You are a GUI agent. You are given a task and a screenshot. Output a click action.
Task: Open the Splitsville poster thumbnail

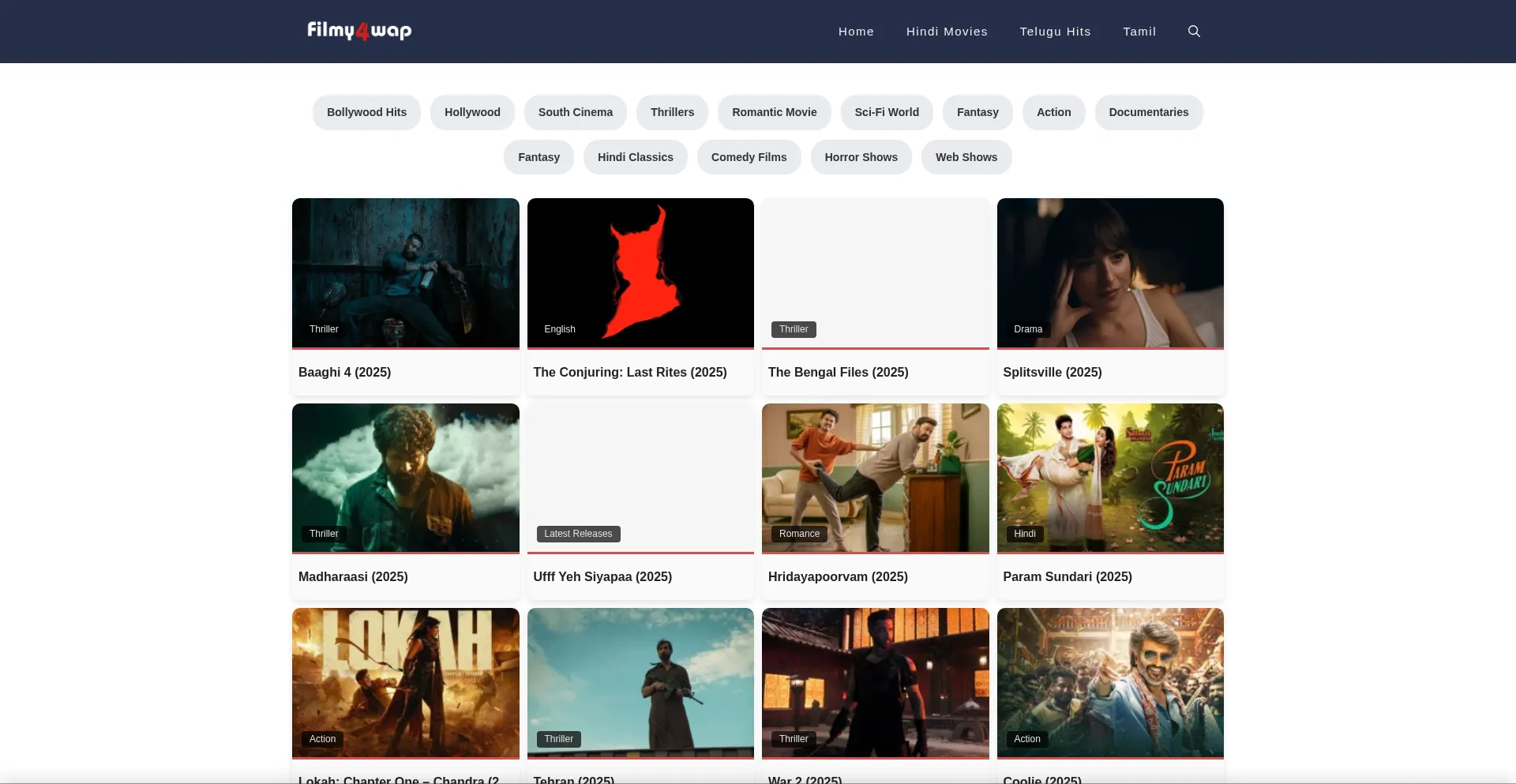click(1110, 272)
